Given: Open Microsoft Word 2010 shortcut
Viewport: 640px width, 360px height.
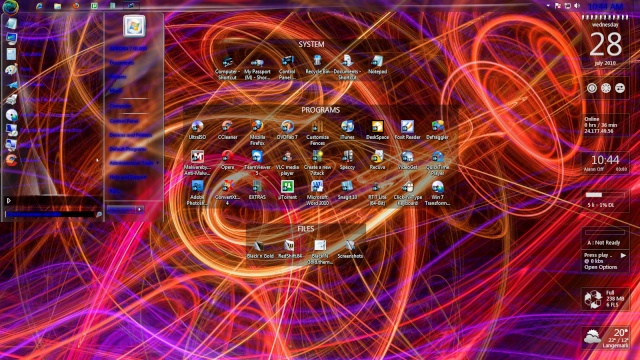Looking at the screenshot, I should tap(317, 193).
